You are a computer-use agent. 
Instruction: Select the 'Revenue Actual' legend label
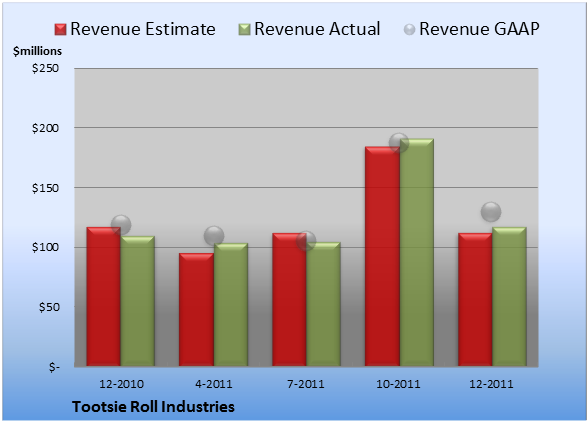tap(317, 29)
